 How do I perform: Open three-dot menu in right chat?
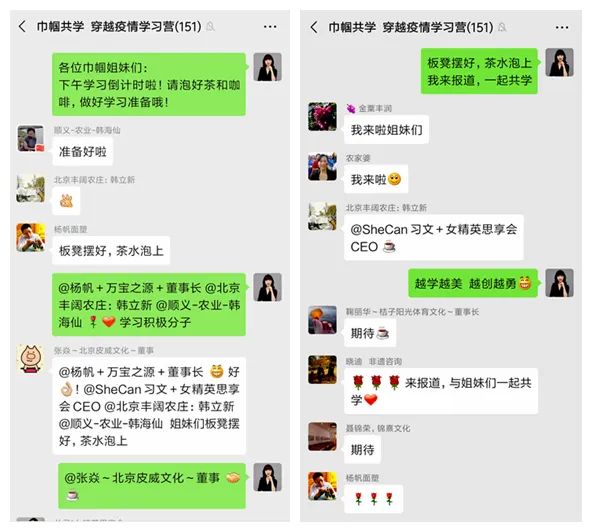562,27
